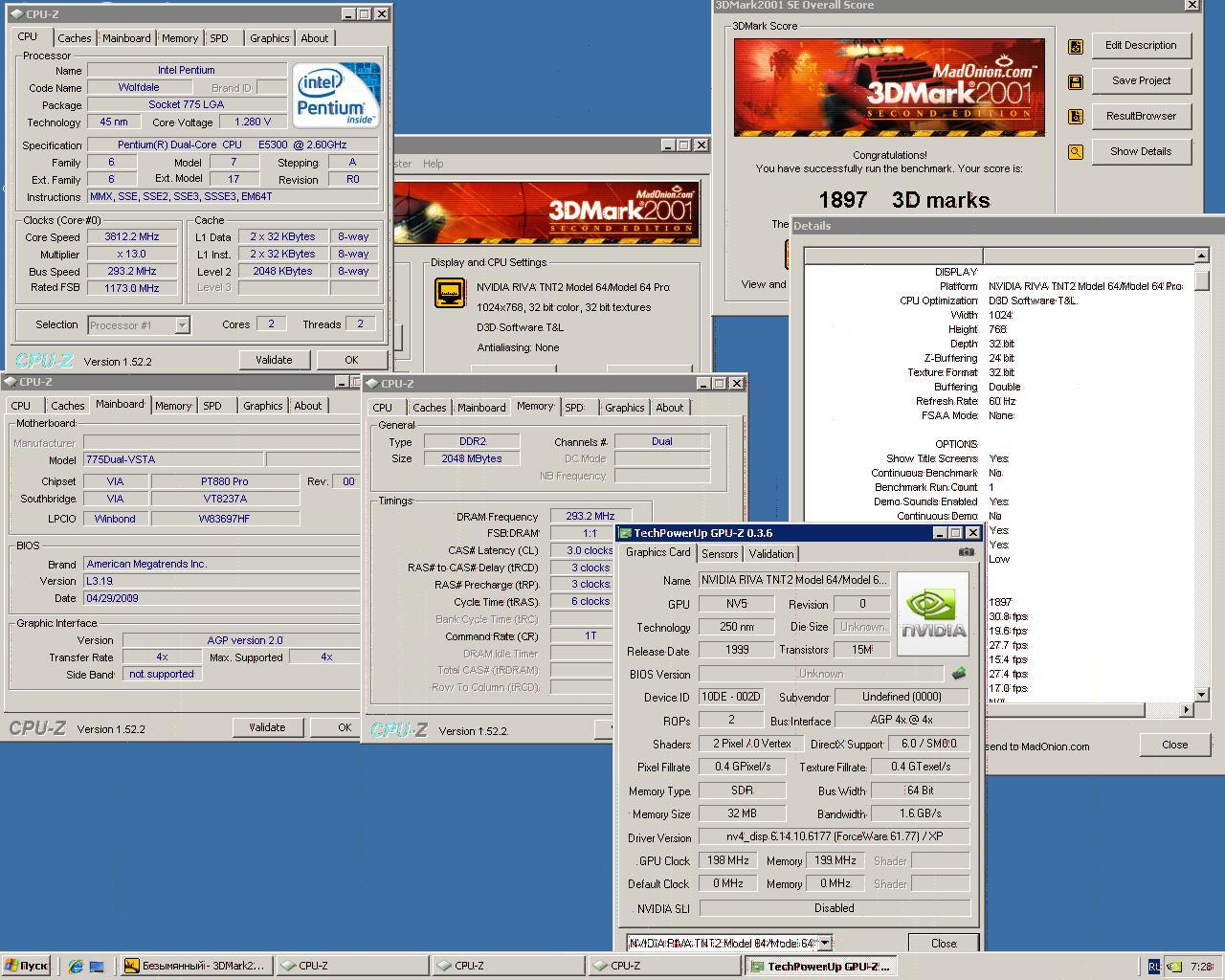Click the GPU-Z Device ID field 10DE - 002D

tap(731, 697)
